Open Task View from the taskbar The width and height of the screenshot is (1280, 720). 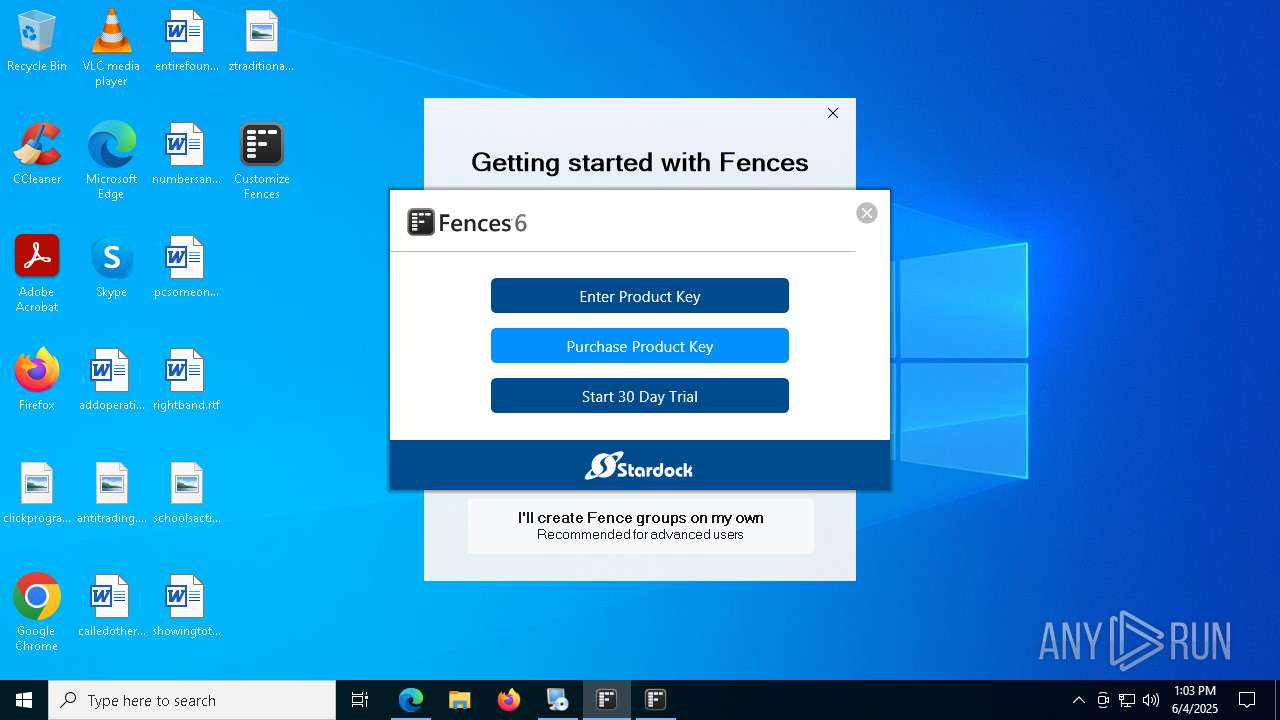(x=360, y=700)
